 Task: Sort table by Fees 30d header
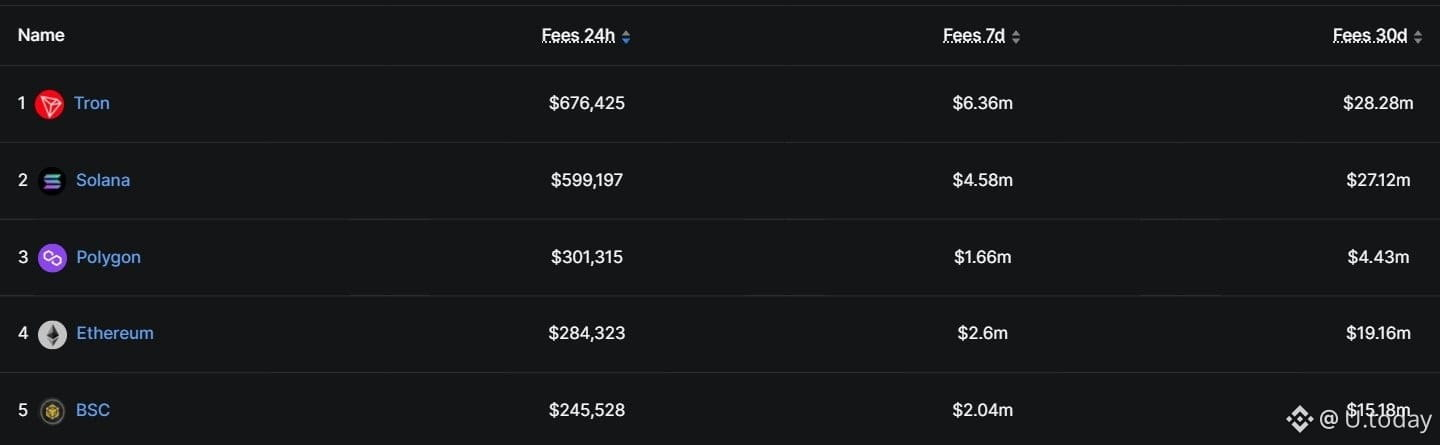point(1369,36)
